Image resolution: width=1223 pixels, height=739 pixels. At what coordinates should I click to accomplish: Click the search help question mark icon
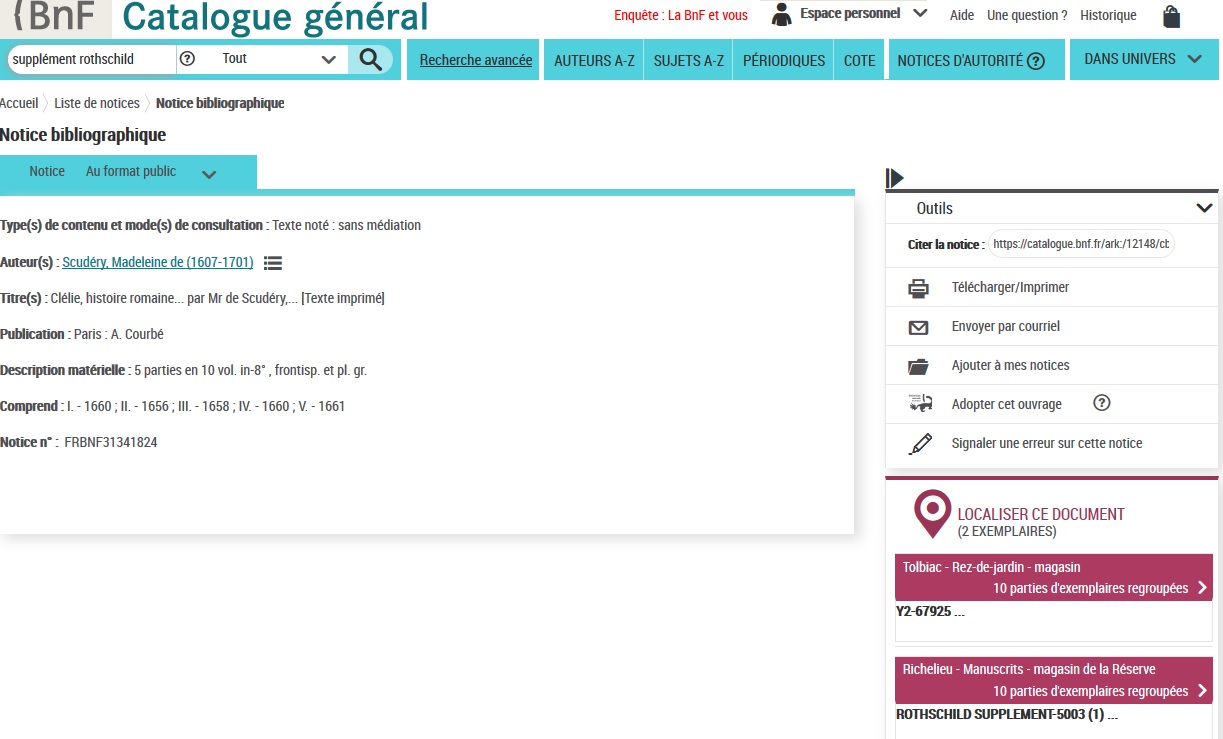tap(187, 59)
